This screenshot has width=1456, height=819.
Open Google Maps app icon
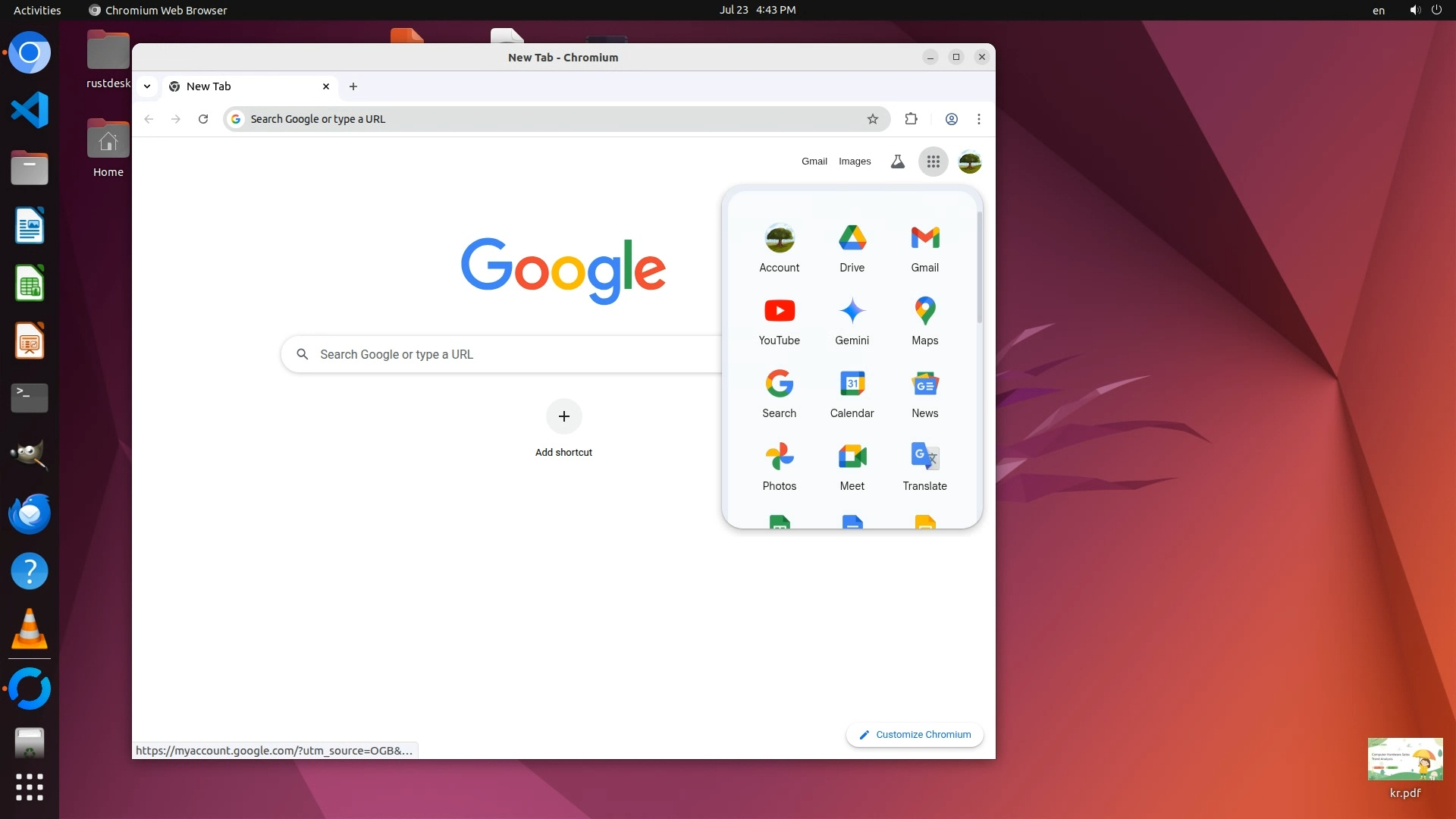pyautogui.click(x=924, y=320)
